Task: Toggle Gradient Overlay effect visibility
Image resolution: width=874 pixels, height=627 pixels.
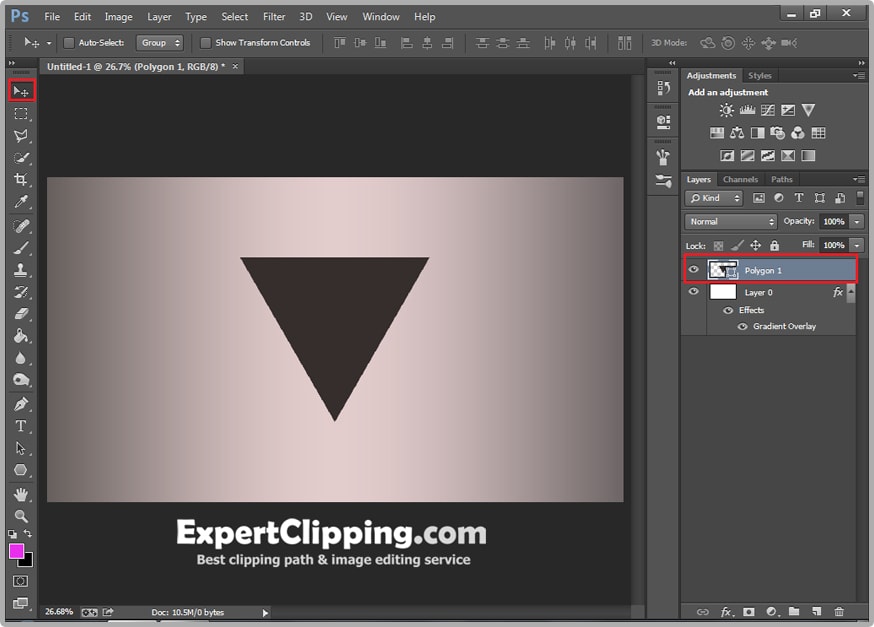Action: (742, 327)
